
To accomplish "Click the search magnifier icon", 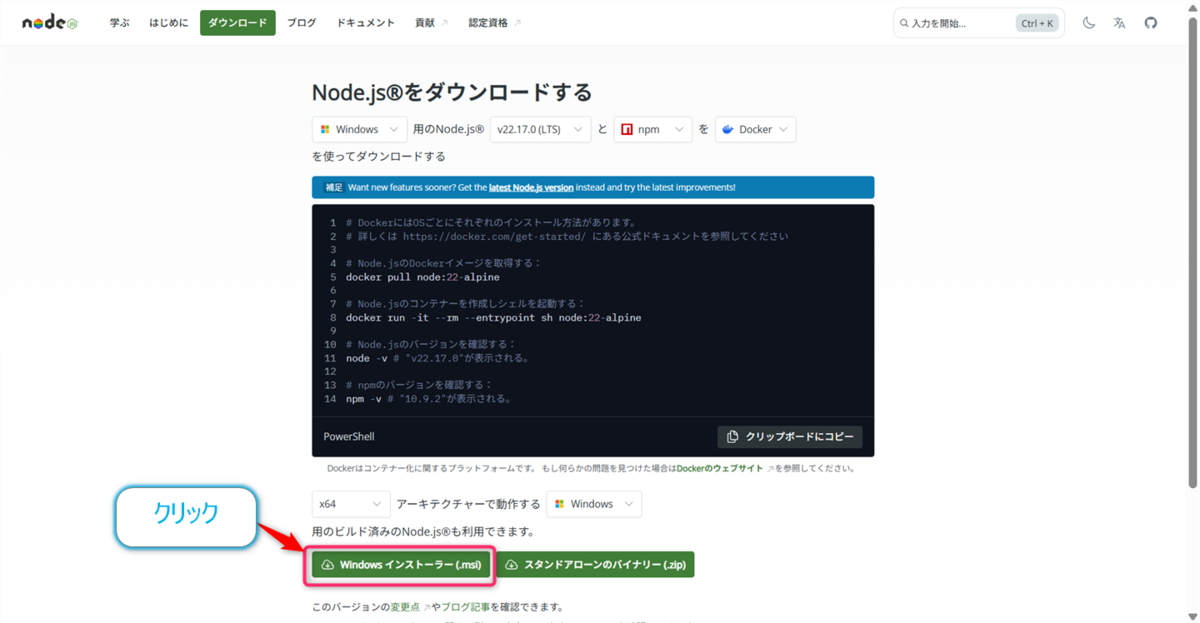I will click(904, 23).
